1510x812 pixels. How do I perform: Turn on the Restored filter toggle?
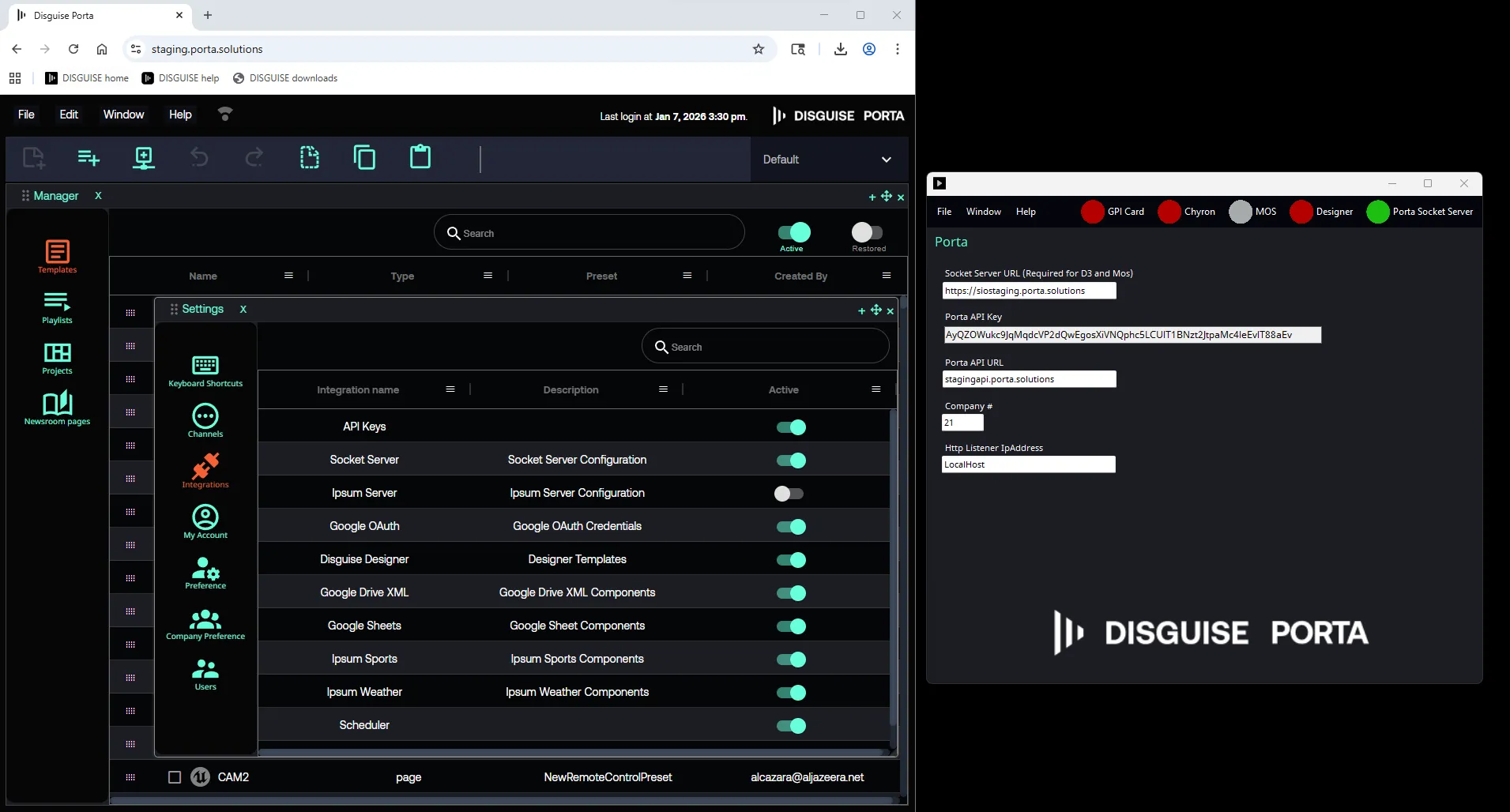click(x=868, y=232)
